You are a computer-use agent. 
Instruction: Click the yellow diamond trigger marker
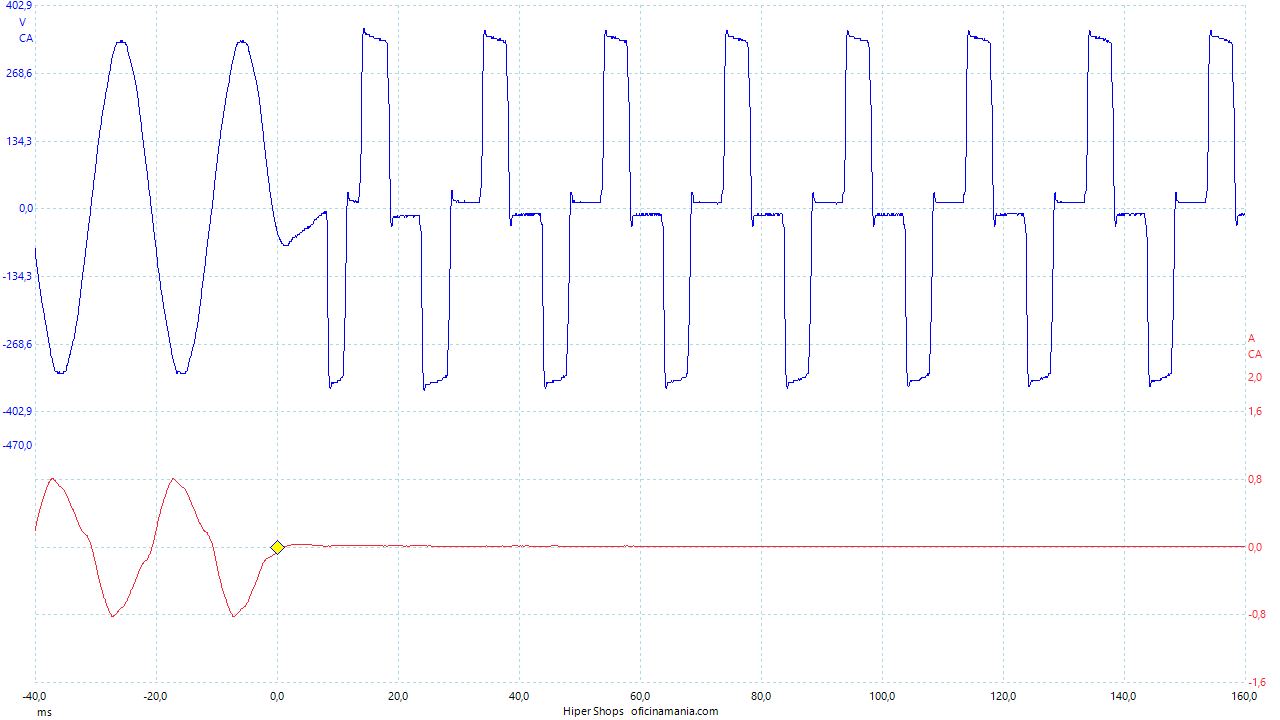pos(277,547)
